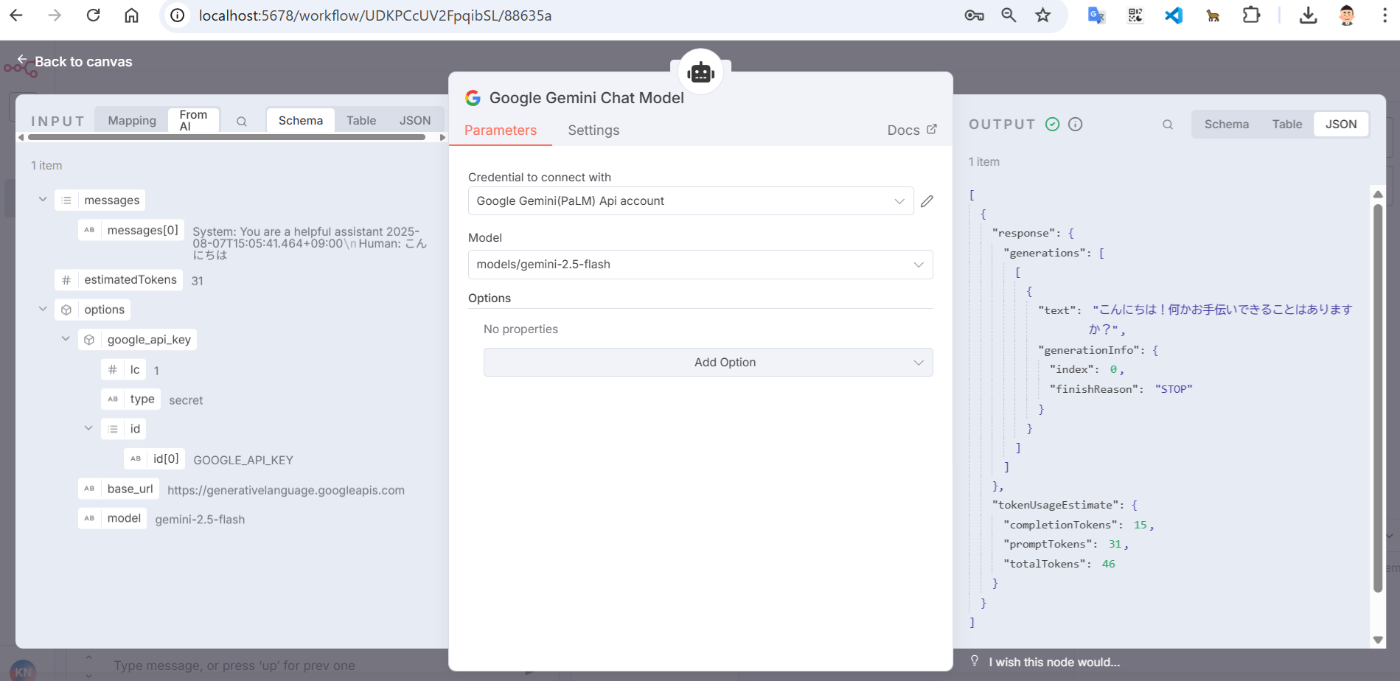Click the Google logo beside node title
Screen dimensions: 1400x681
click(x=473, y=98)
